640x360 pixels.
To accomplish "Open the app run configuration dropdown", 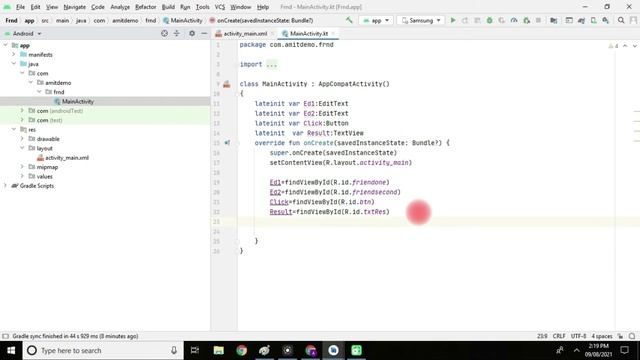I will click(x=376, y=20).
